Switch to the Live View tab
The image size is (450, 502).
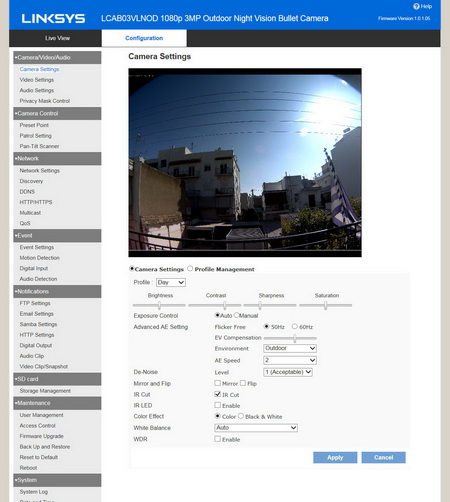pos(57,38)
